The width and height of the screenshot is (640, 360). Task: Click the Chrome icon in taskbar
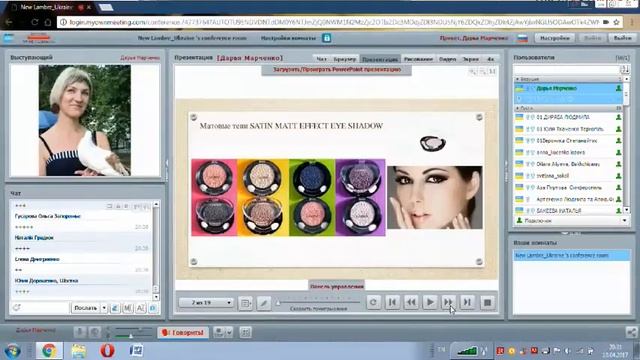pyautogui.click(x=49, y=351)
